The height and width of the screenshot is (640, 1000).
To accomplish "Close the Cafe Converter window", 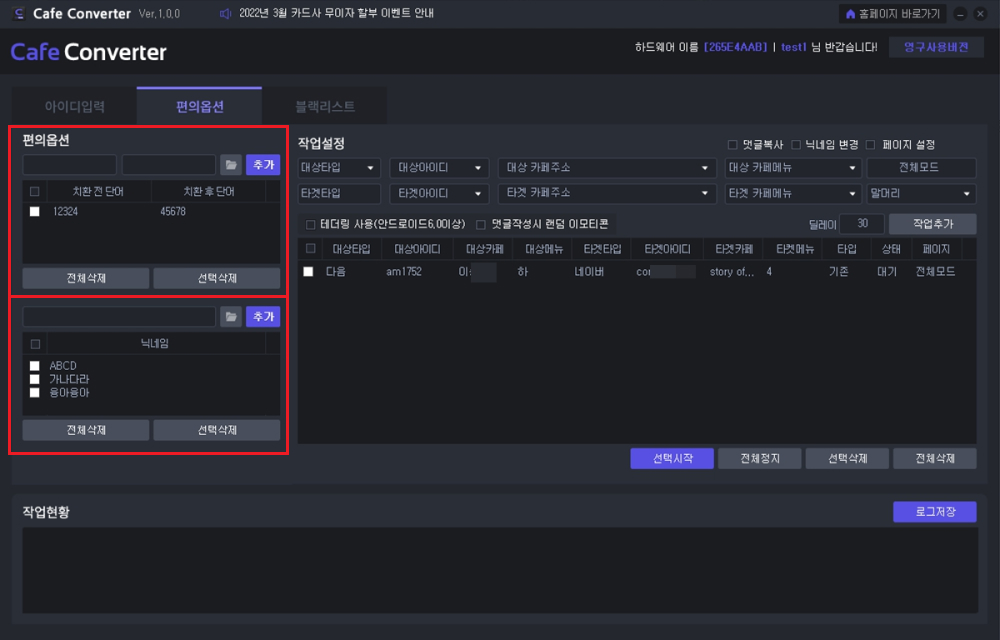I will [x=980, y=13].
